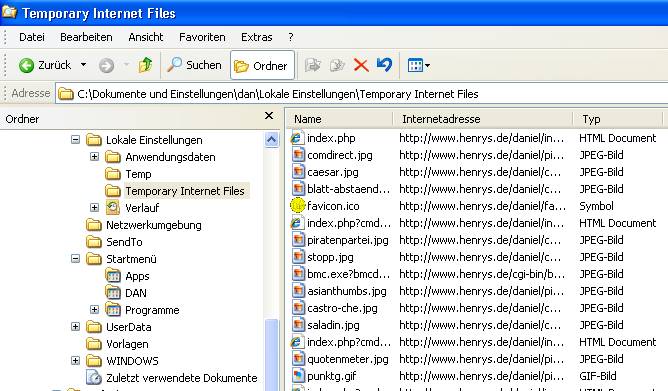Close the Ordner folder pane
Image resolution: width=668 pixels, height=391 pixels.
coord(269,115)
